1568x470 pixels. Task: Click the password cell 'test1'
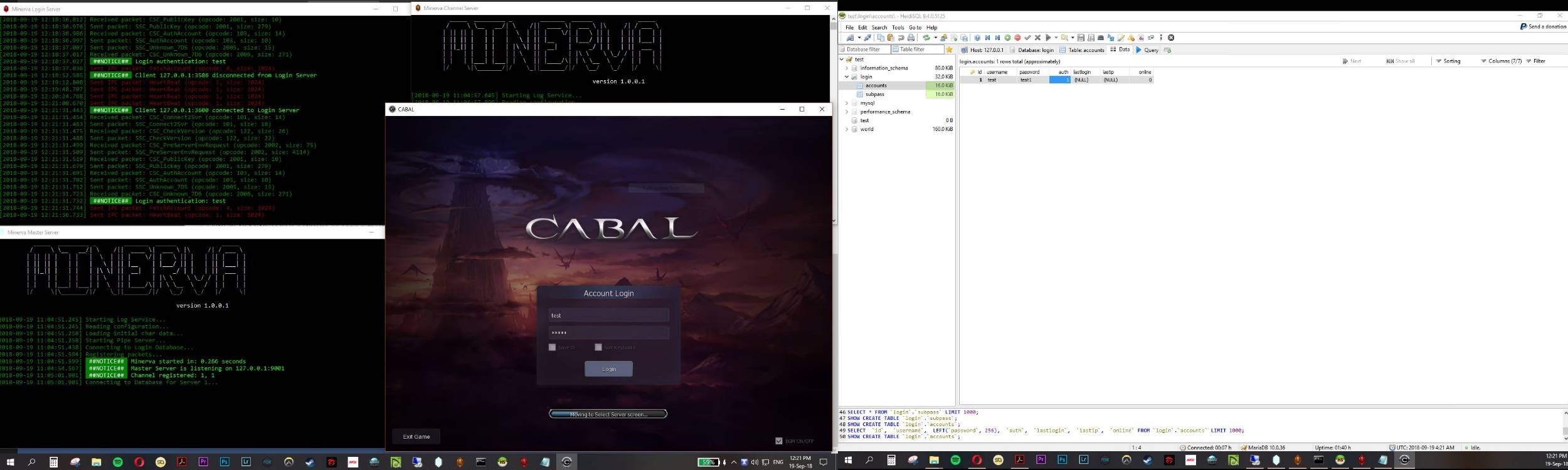point(1034,80)
